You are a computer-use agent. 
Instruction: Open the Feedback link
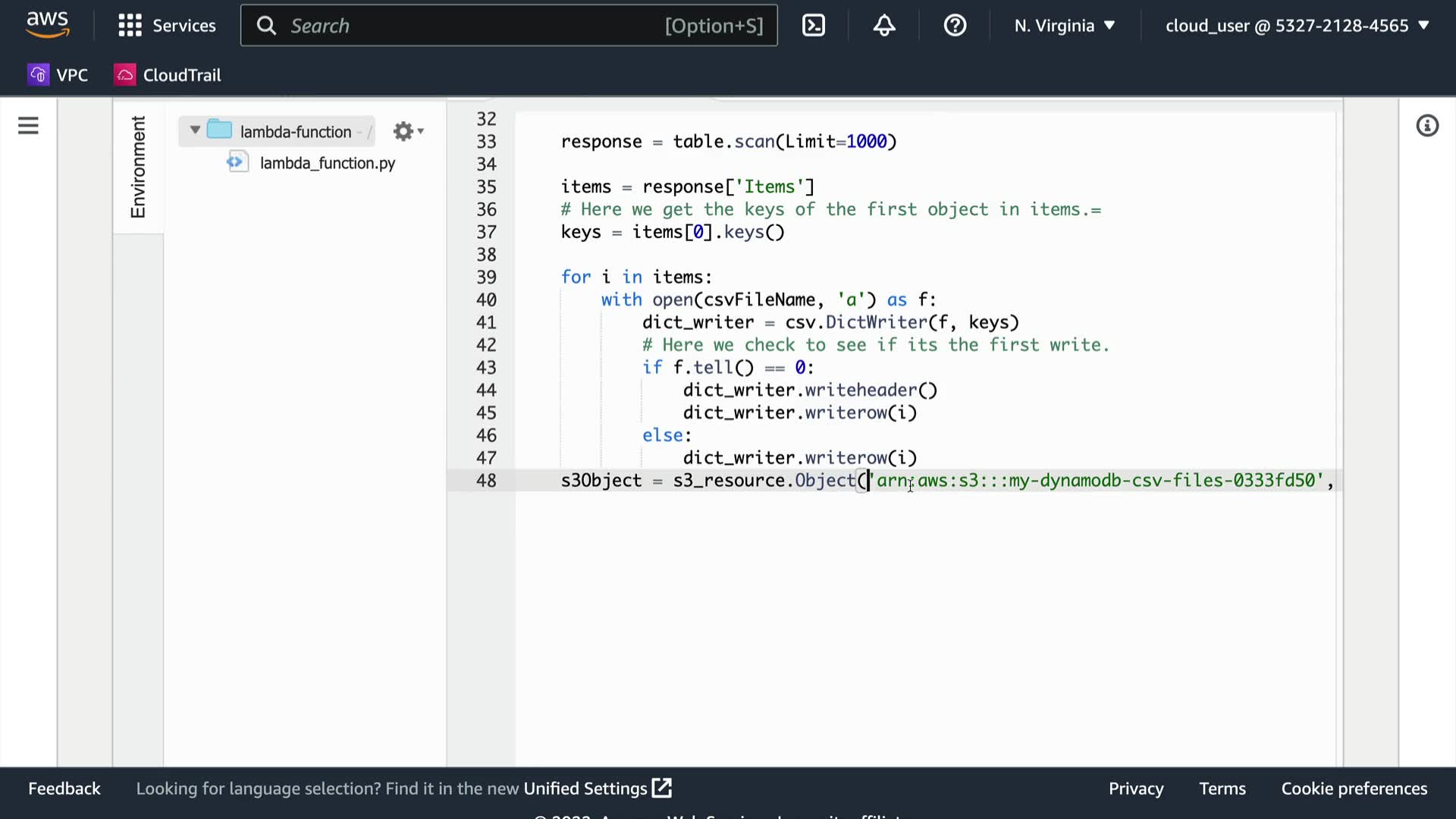coord(64,789)
